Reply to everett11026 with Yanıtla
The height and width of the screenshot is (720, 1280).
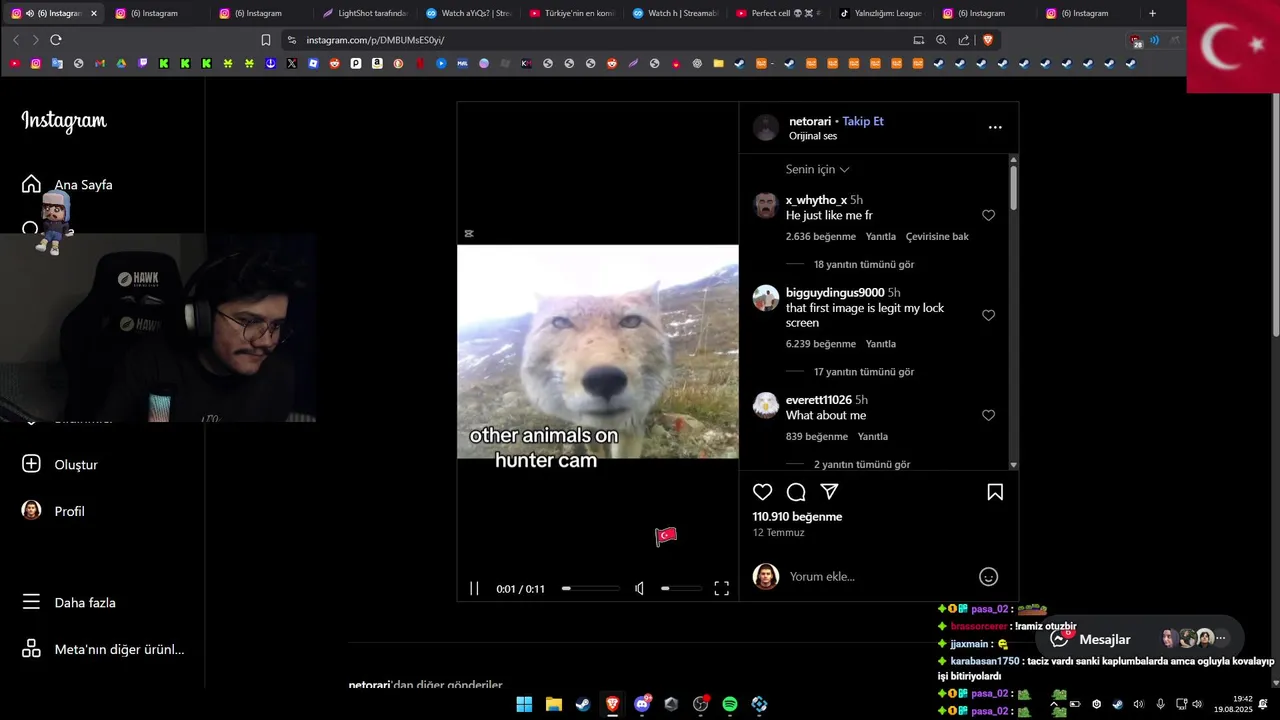point(873,437)
